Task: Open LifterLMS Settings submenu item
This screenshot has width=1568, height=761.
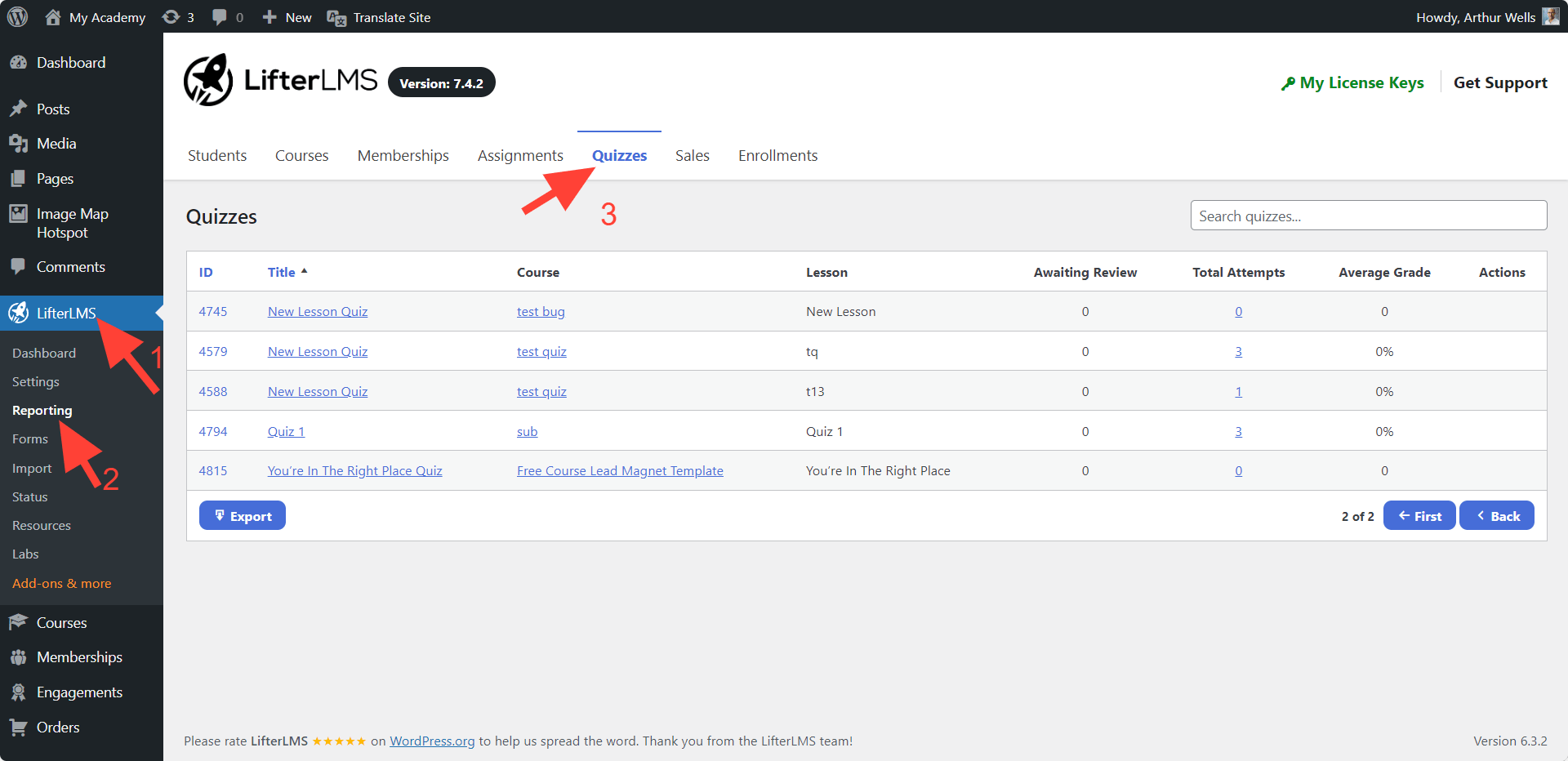Action: click(x=36, y=381)
